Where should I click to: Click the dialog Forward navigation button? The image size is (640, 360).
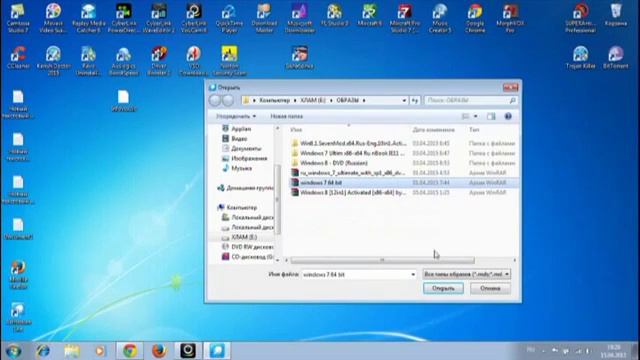[228, 100]
